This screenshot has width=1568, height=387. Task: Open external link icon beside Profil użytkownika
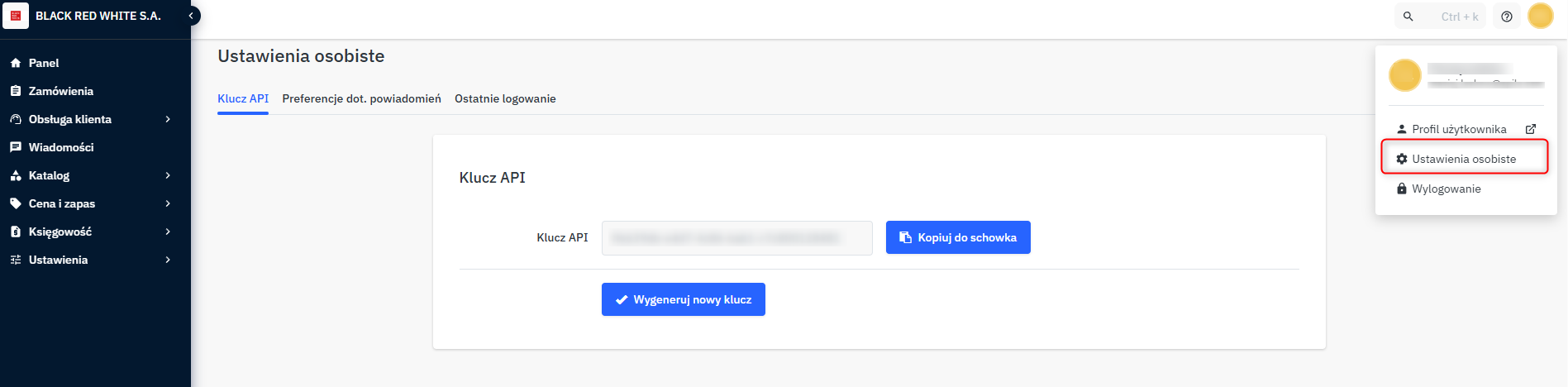(1531, 129)
